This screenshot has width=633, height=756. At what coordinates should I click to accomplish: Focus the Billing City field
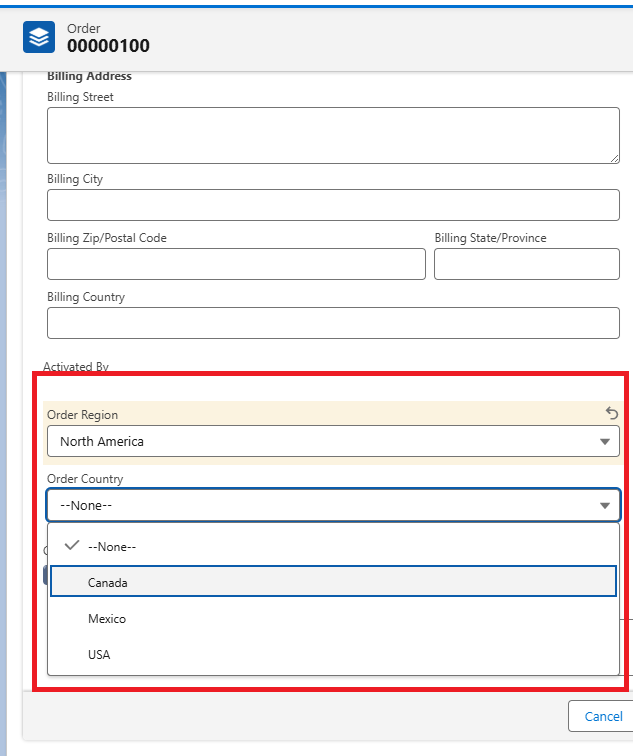click(x=332, y=205)
